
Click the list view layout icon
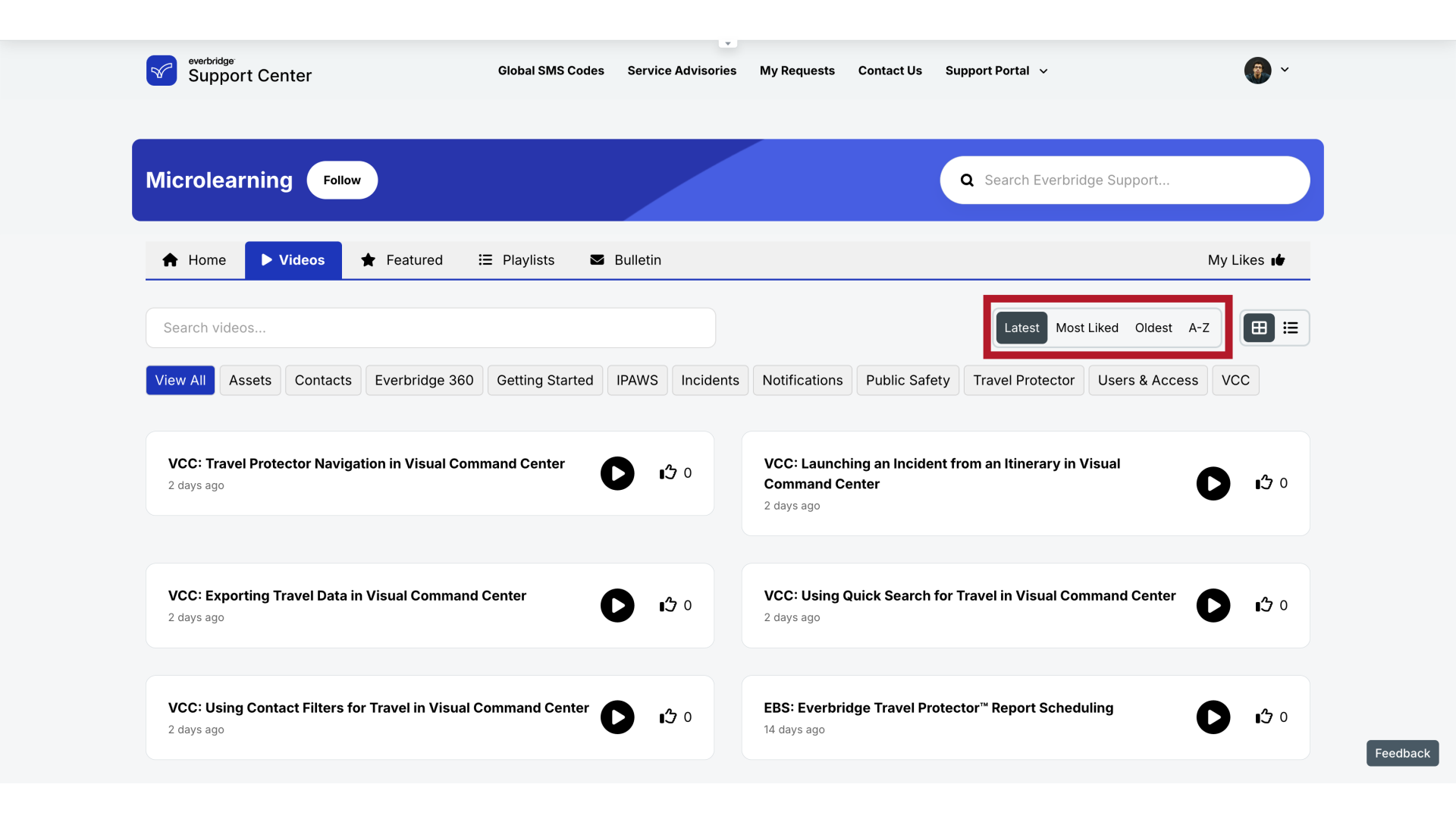click(x=1291, y=328)
